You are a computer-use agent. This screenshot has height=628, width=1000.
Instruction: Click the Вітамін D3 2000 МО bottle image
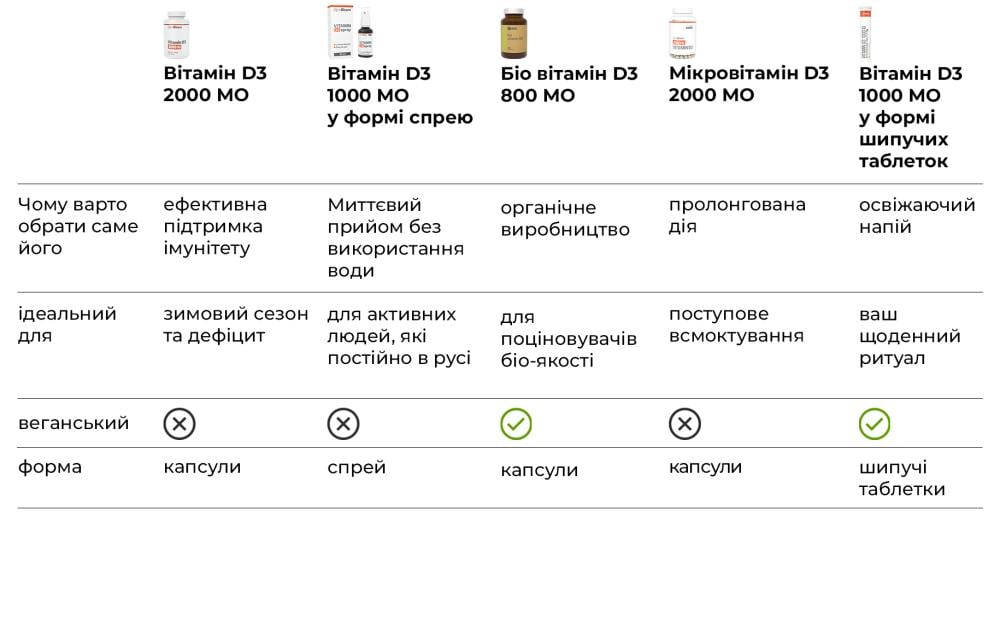tap(176, 33)
